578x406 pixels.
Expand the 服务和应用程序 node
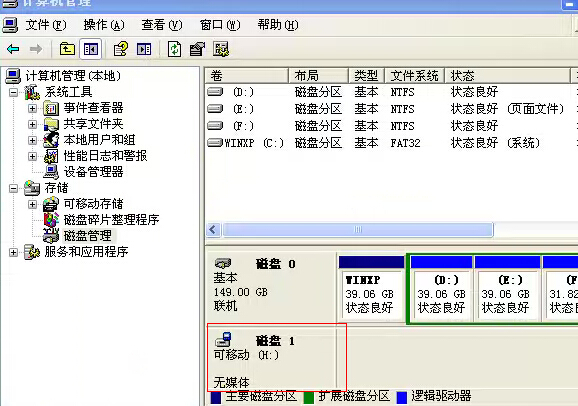(13, 253)
